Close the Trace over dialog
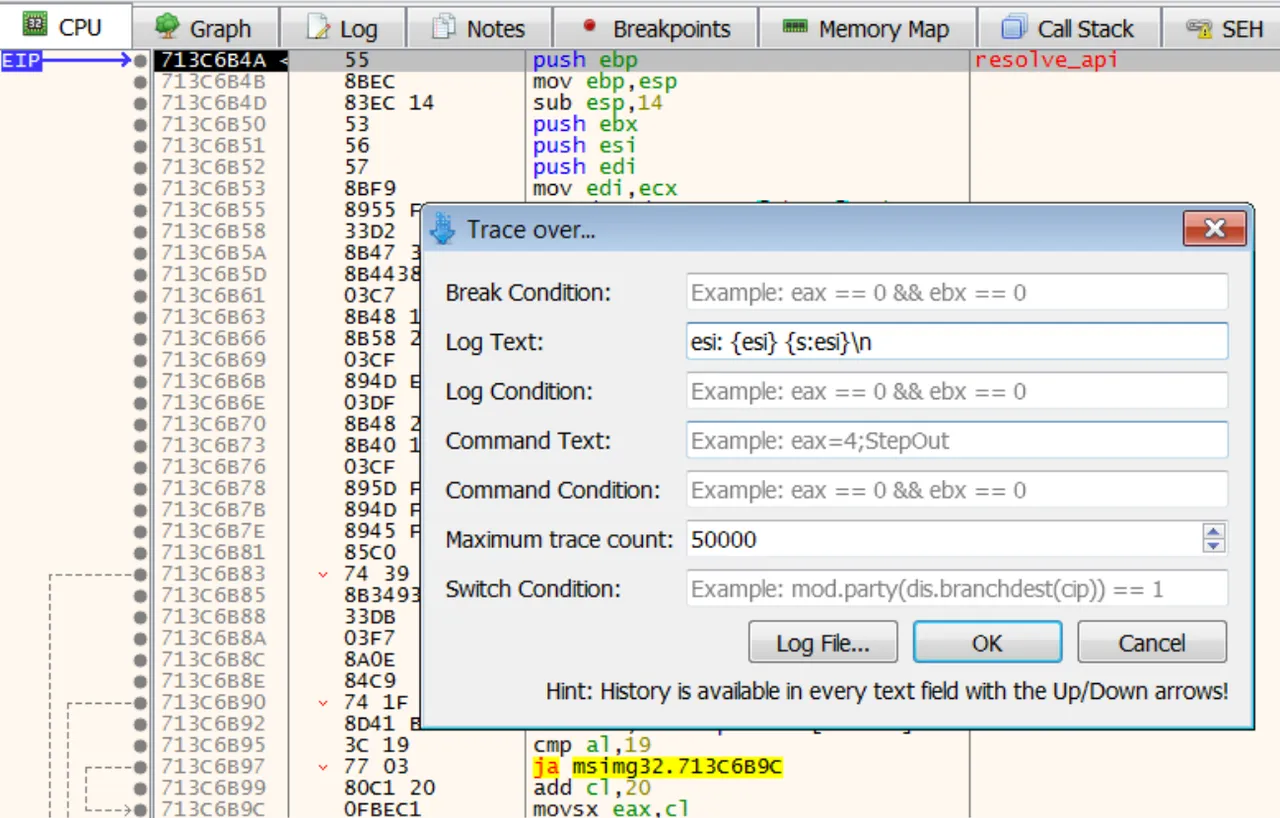1280x818 pixels. click(x=1215, y=229)
